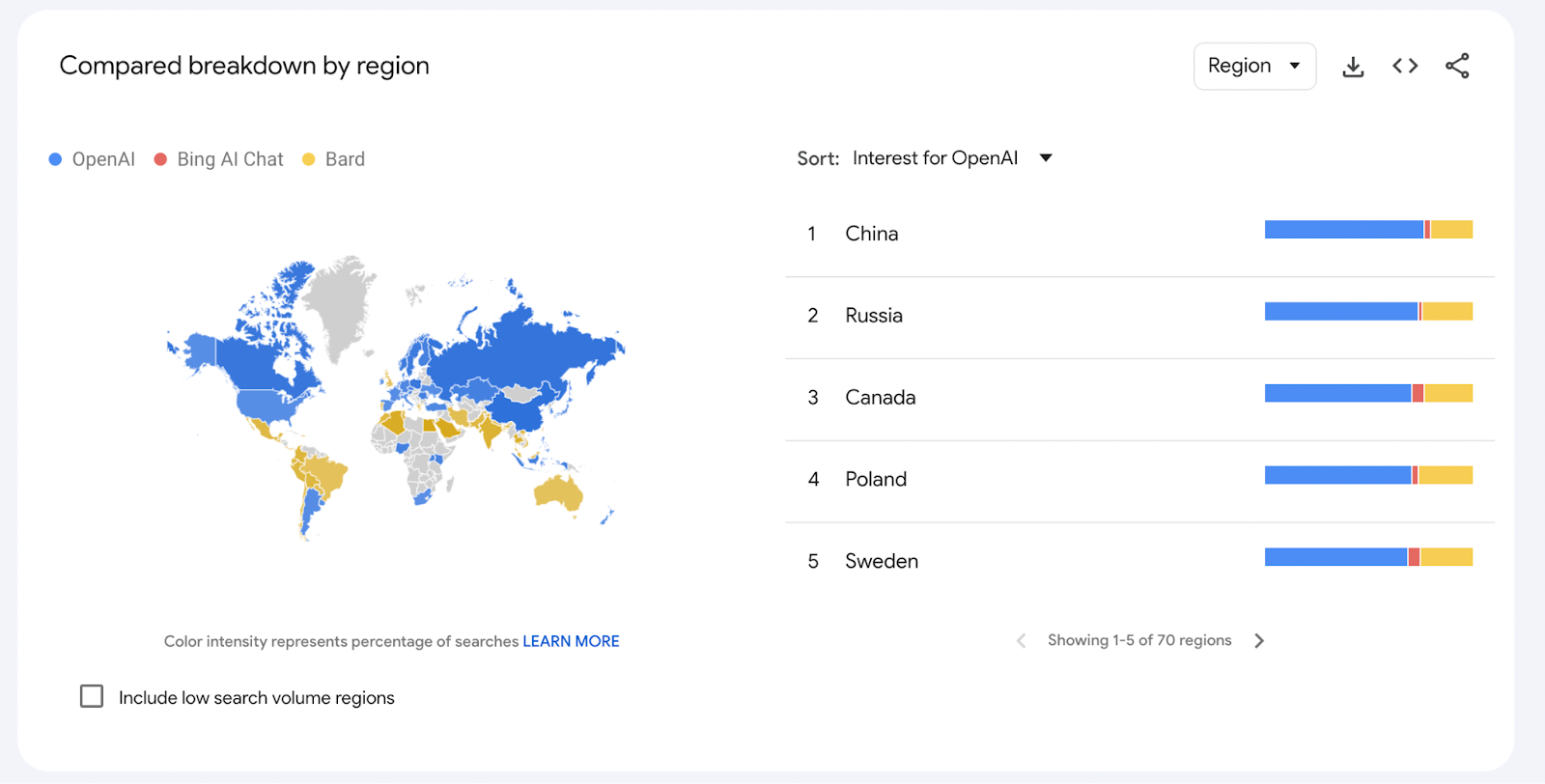1545x784 pixels.
Task: Click the China interest bar
Action: pyautogui.click(x=1368, y=230)
